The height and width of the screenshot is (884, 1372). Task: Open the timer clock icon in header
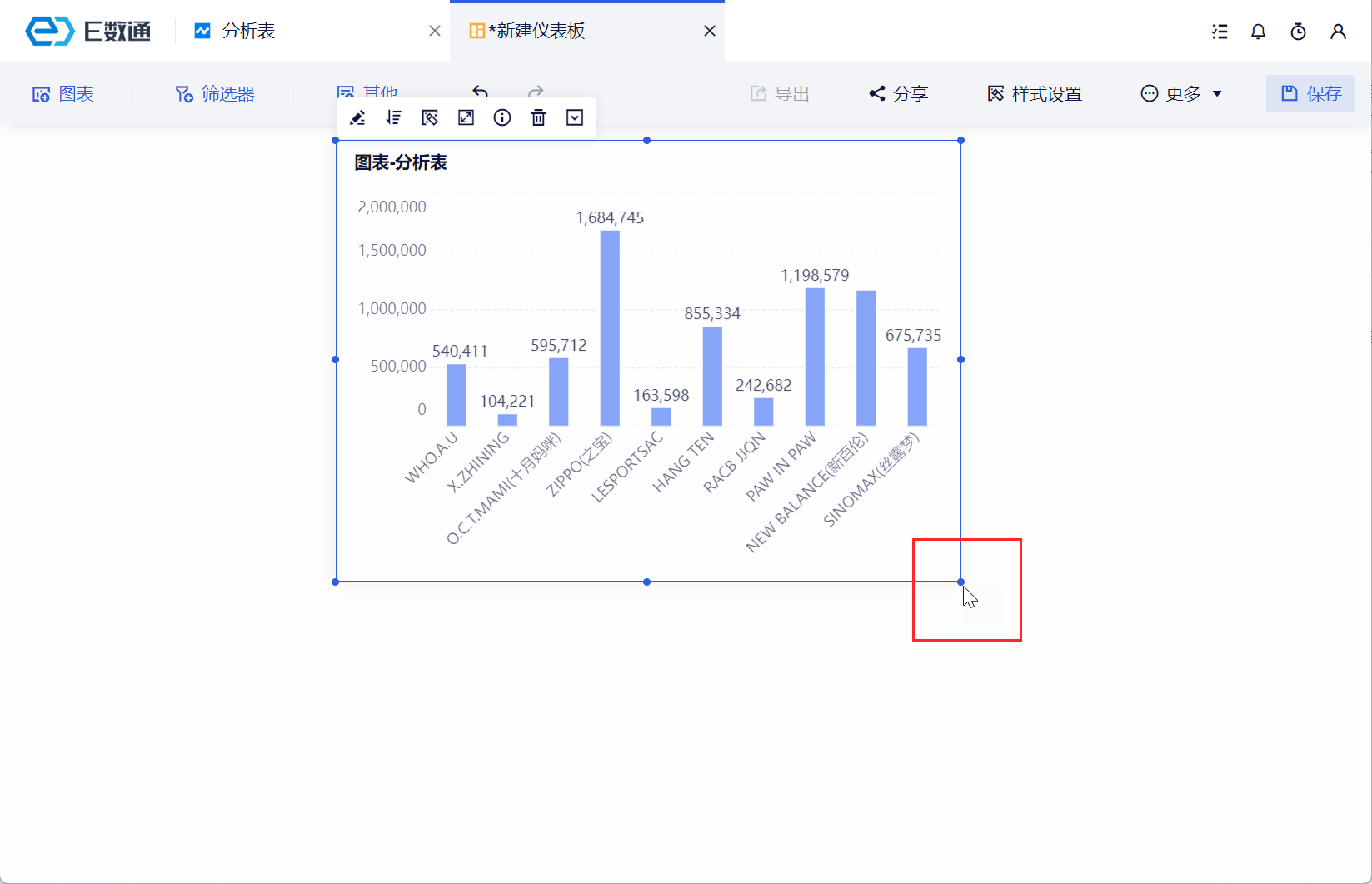(x=1298, y=32)
